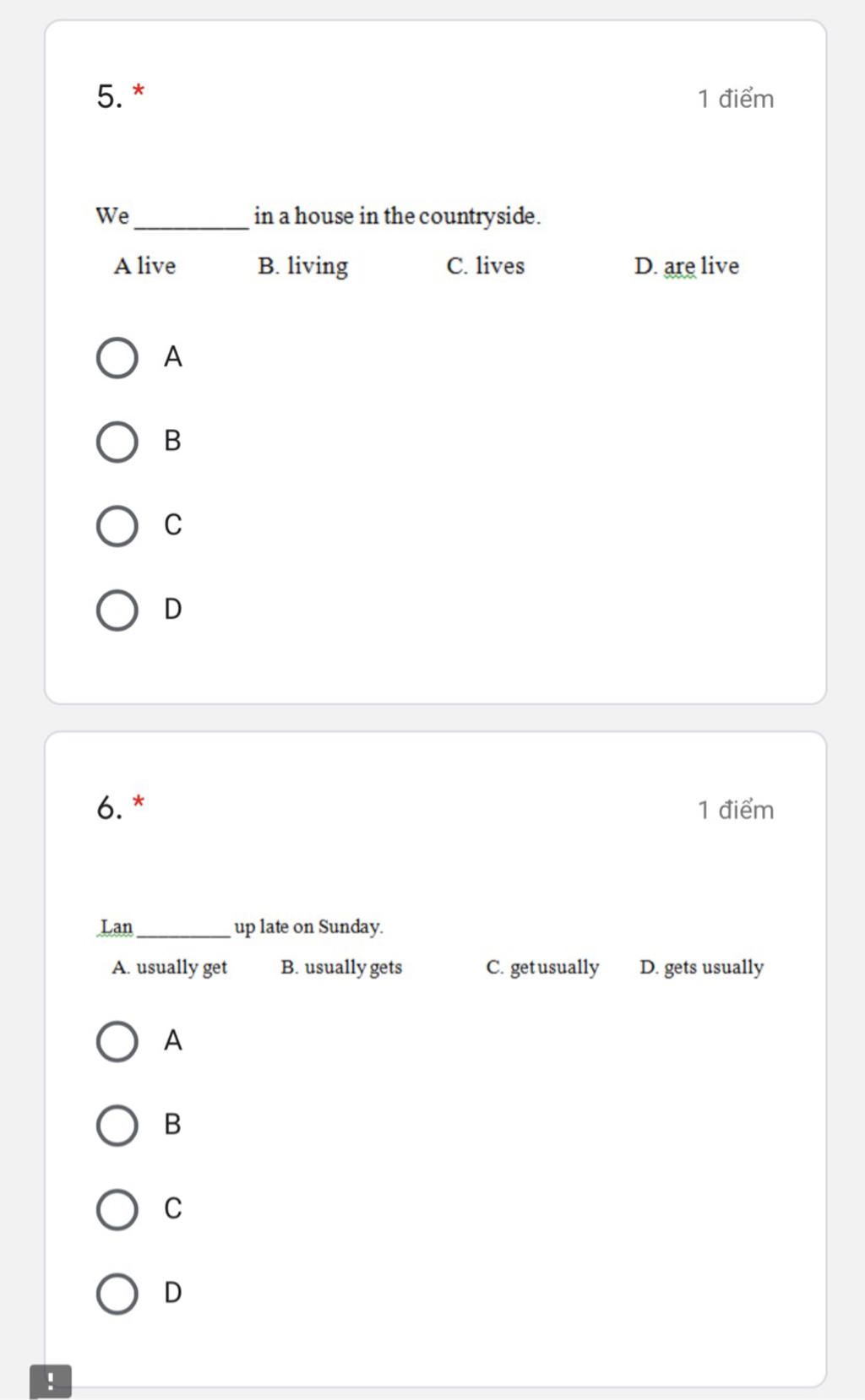Select radio option A for question 6

pyautogui.click(x=117, y=1041)
